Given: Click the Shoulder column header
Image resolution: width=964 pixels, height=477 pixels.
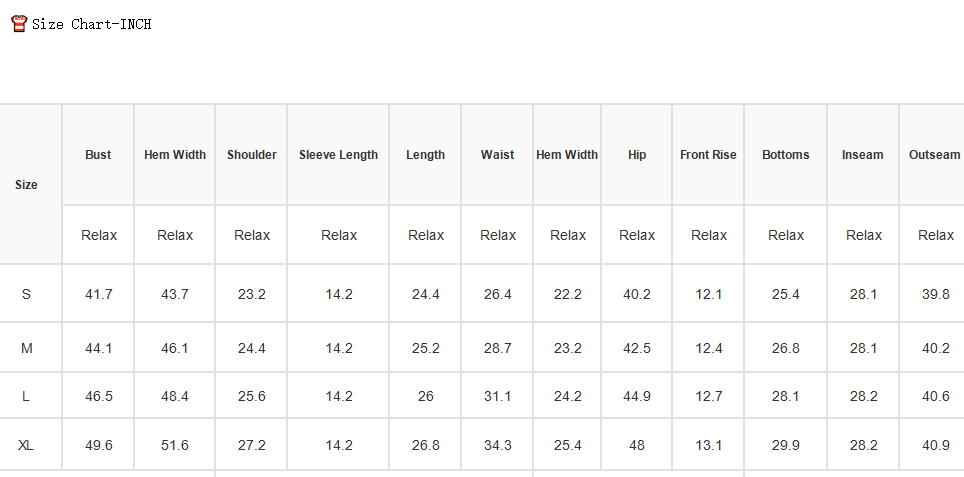Looking at the screenshot, I should tap(251, 155).
